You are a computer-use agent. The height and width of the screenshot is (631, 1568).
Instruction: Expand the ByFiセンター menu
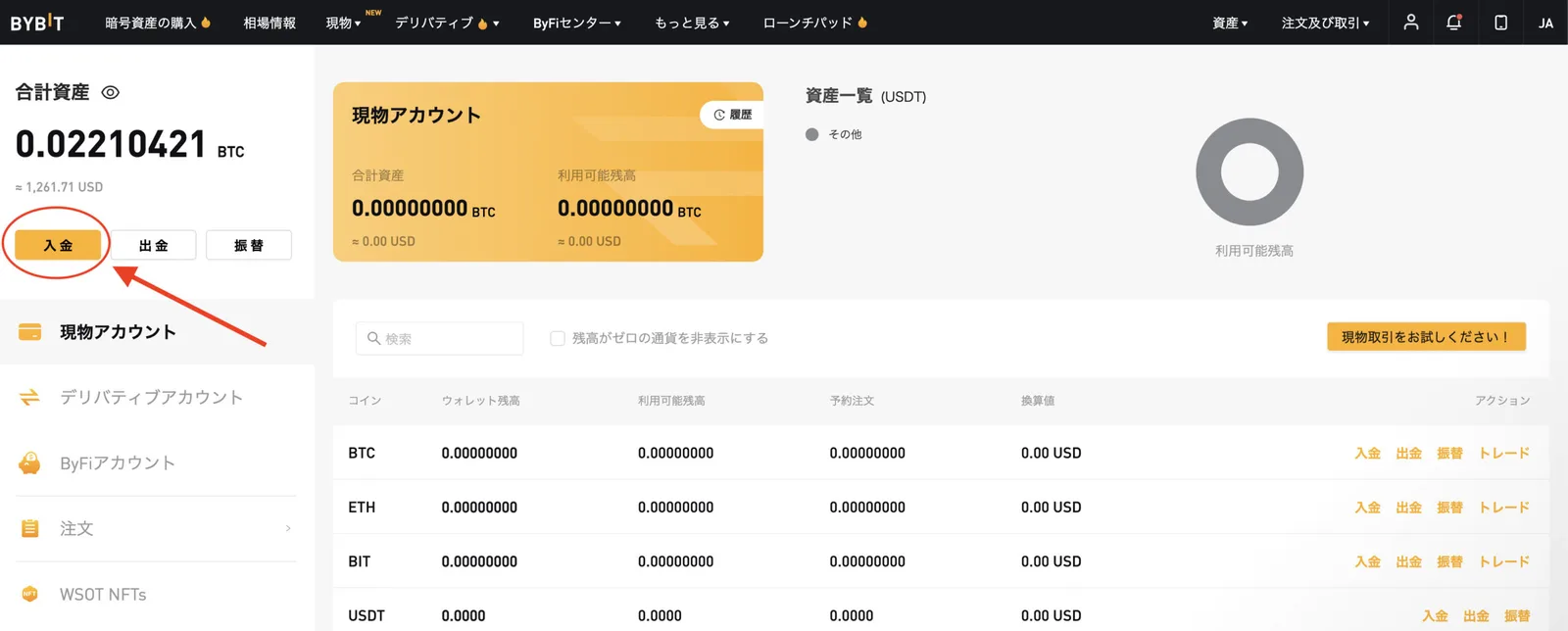(x=577, y=23)
